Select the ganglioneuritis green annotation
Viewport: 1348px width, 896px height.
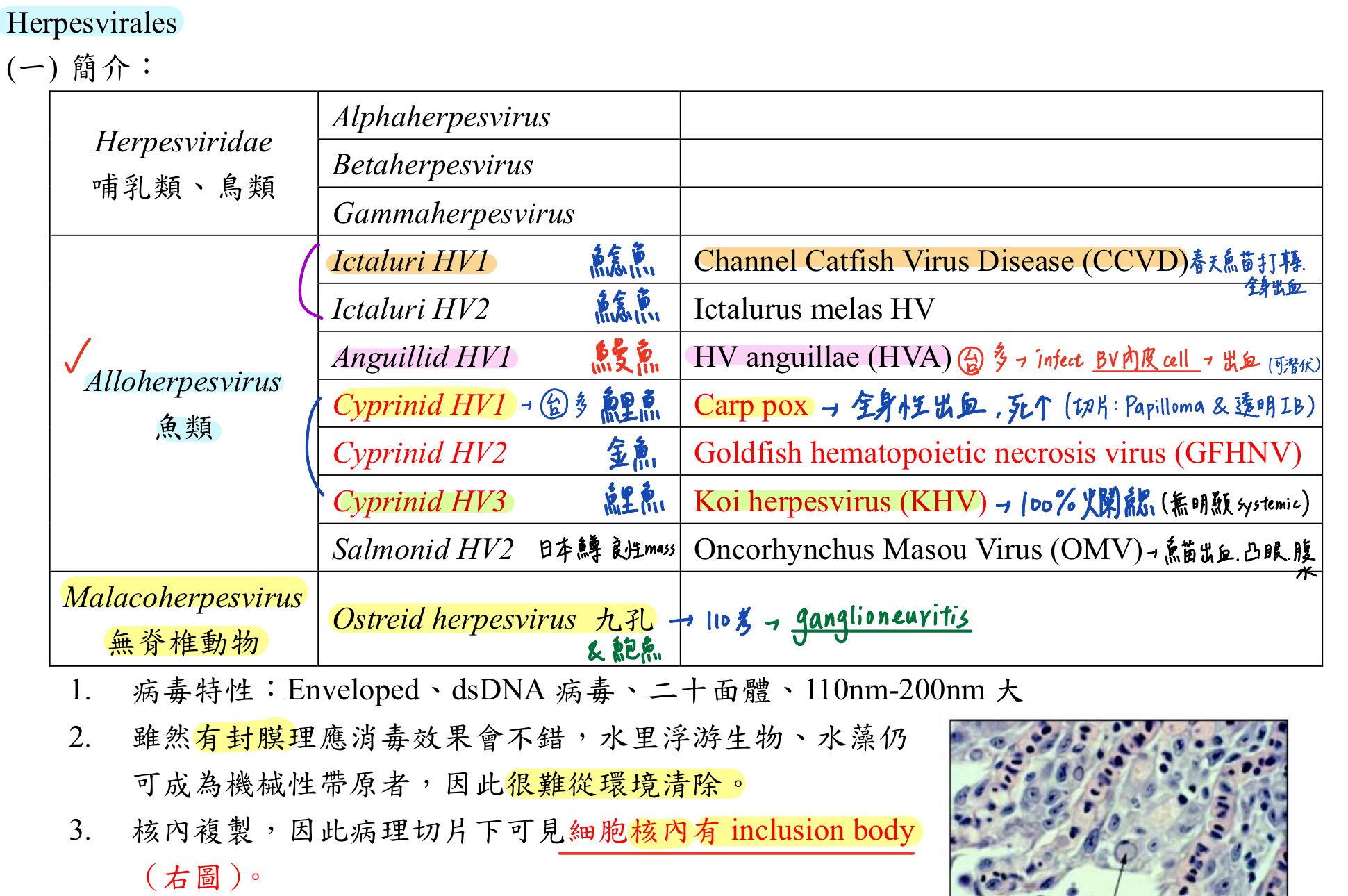881,616
